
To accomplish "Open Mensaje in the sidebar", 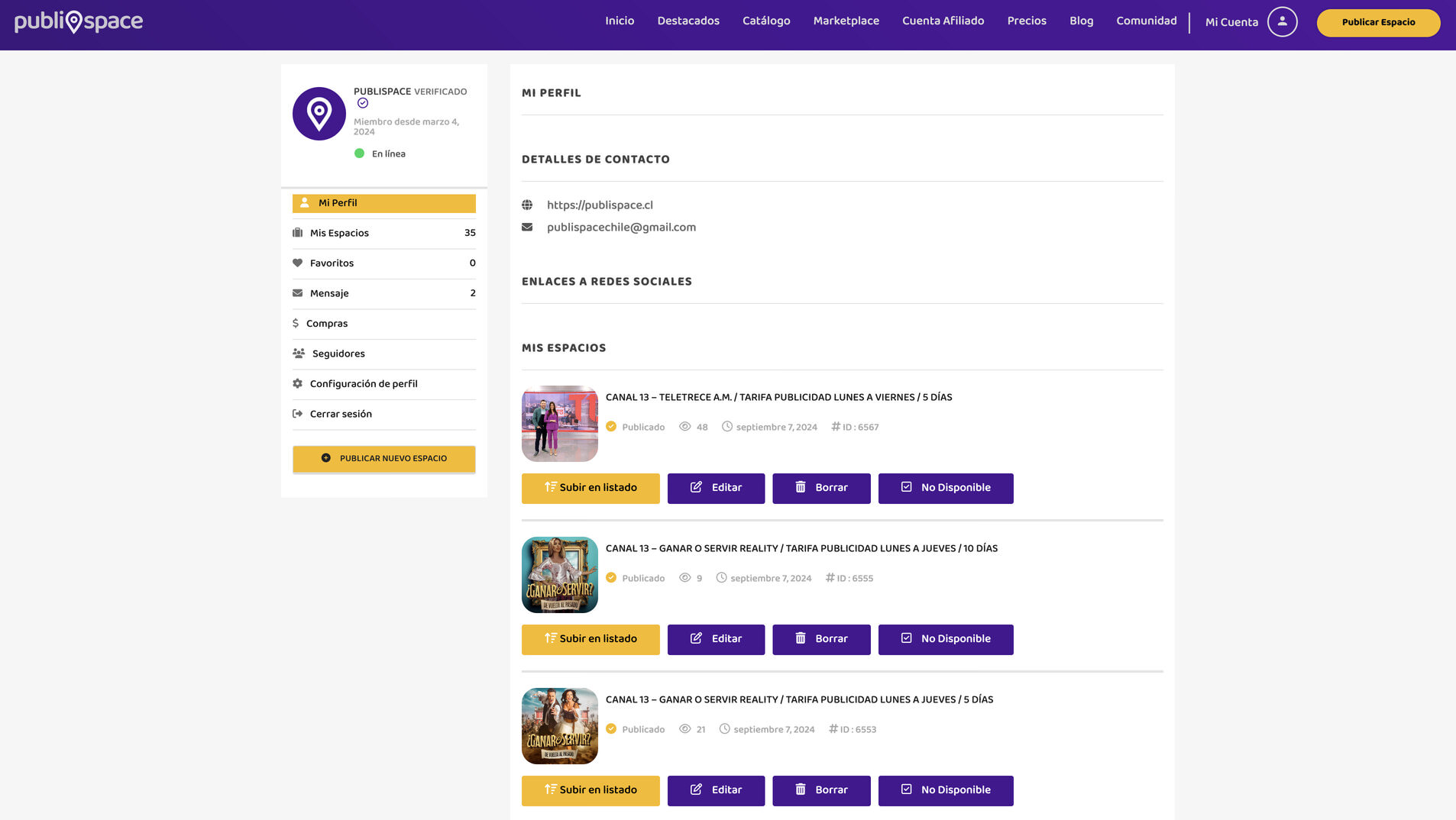I will tap(384, 293).
